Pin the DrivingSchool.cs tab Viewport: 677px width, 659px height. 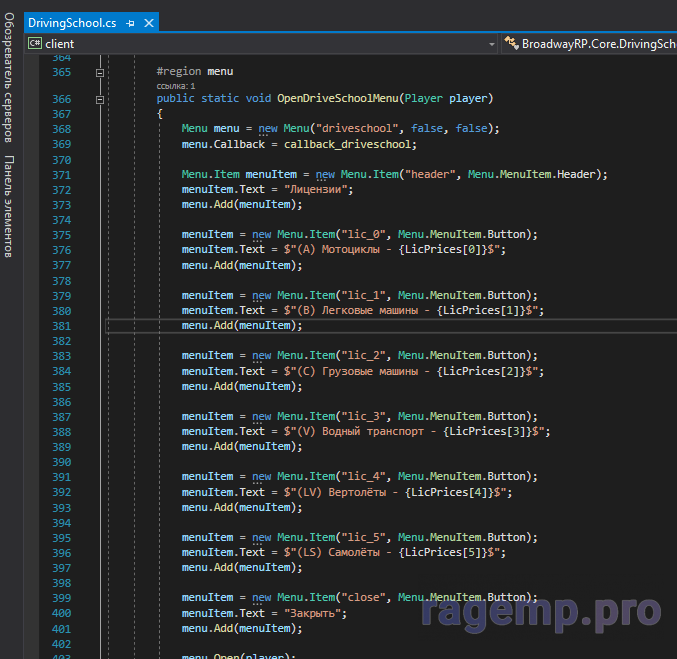click(130, 22)
